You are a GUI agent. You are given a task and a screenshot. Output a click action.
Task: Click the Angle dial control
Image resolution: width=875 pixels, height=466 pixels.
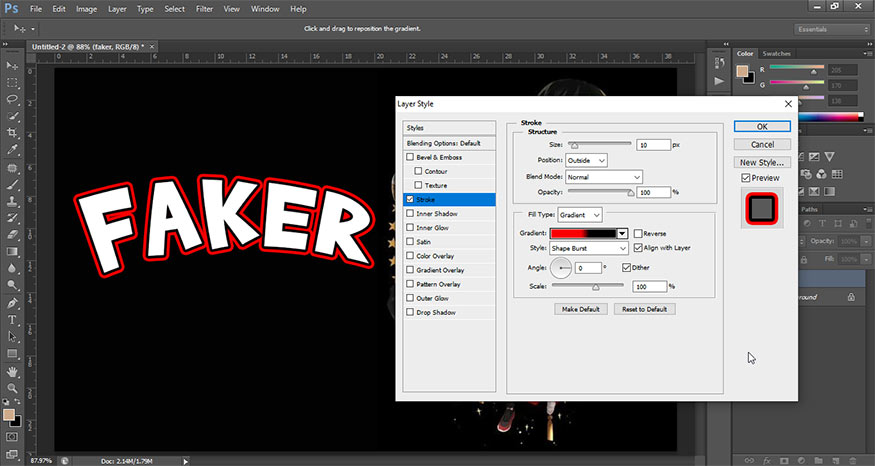pyautogui.click(x=561, y=268)
